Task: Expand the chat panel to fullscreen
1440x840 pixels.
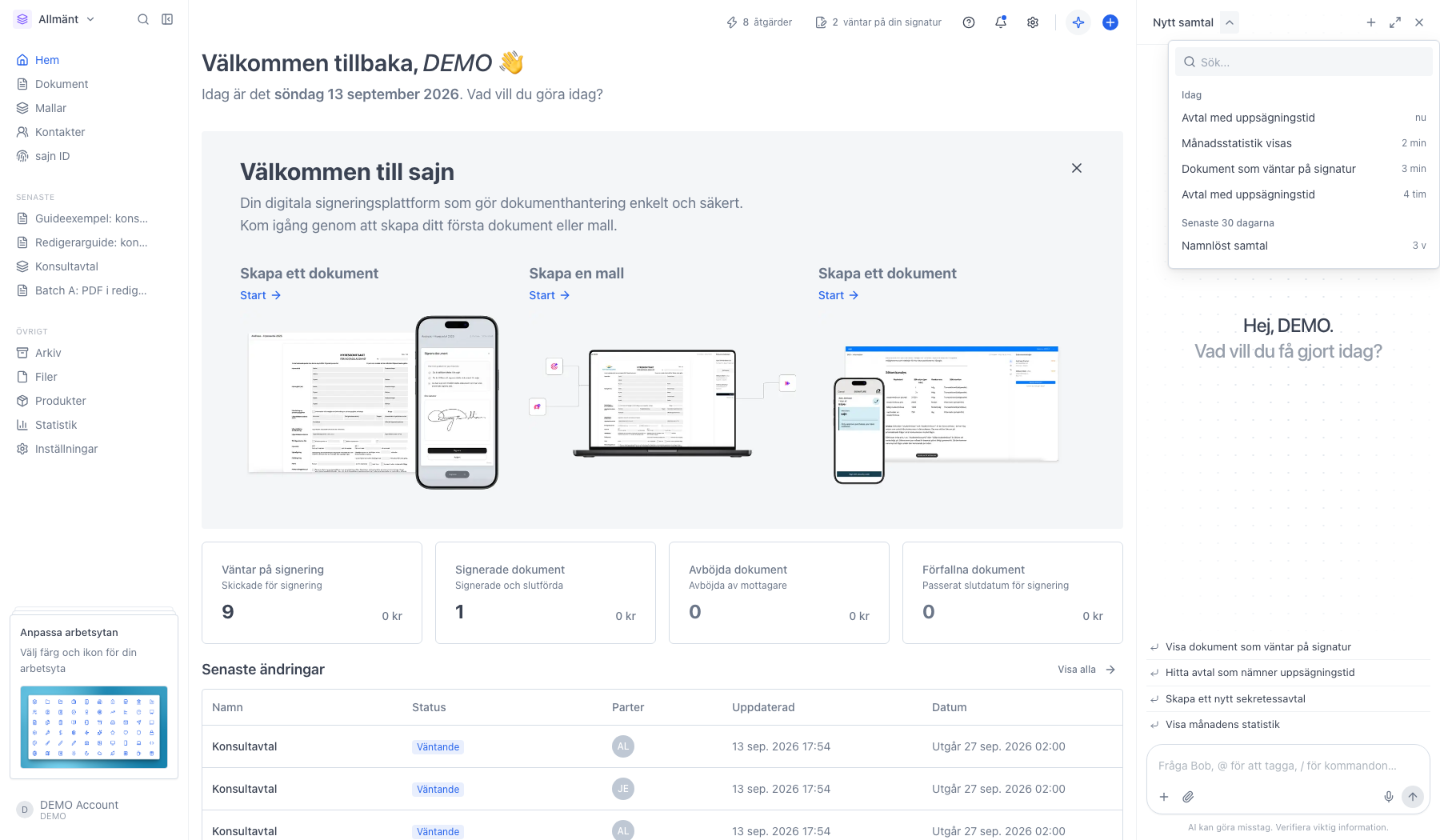Action: pyautogui.click(x=1395, y=22)
